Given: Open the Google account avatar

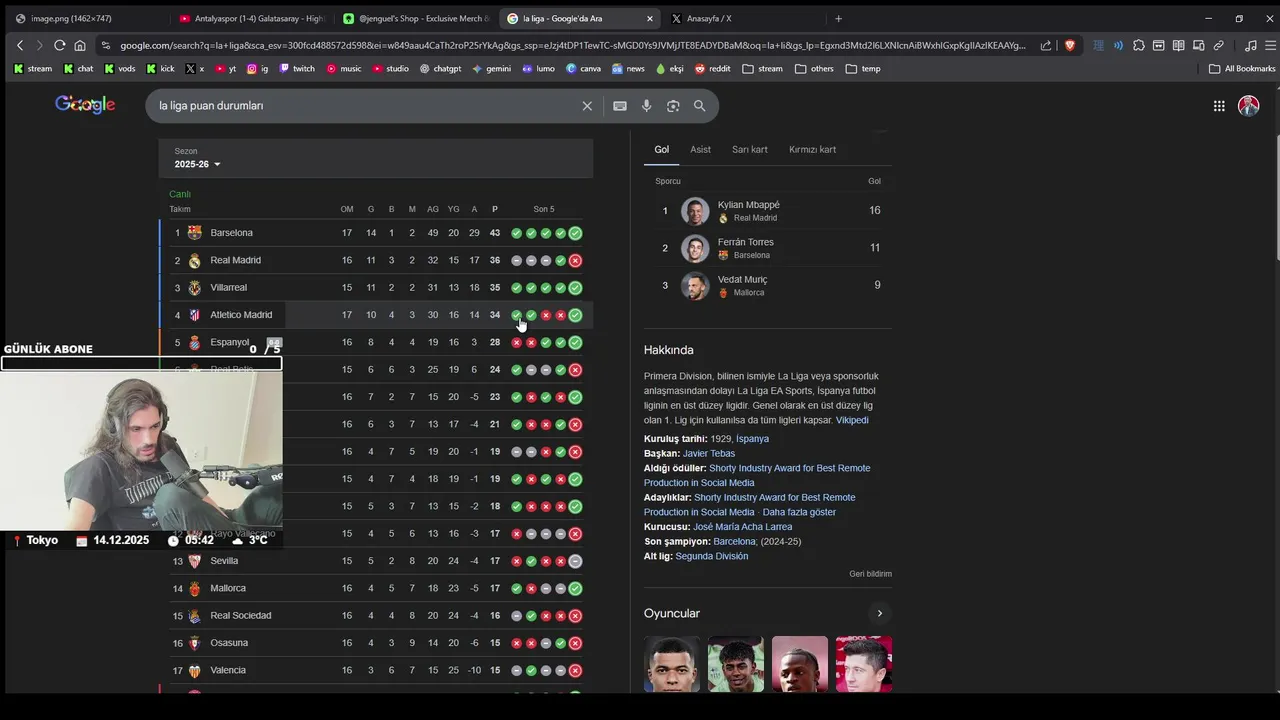Looking at the screenshot, I should (1248, 106).
